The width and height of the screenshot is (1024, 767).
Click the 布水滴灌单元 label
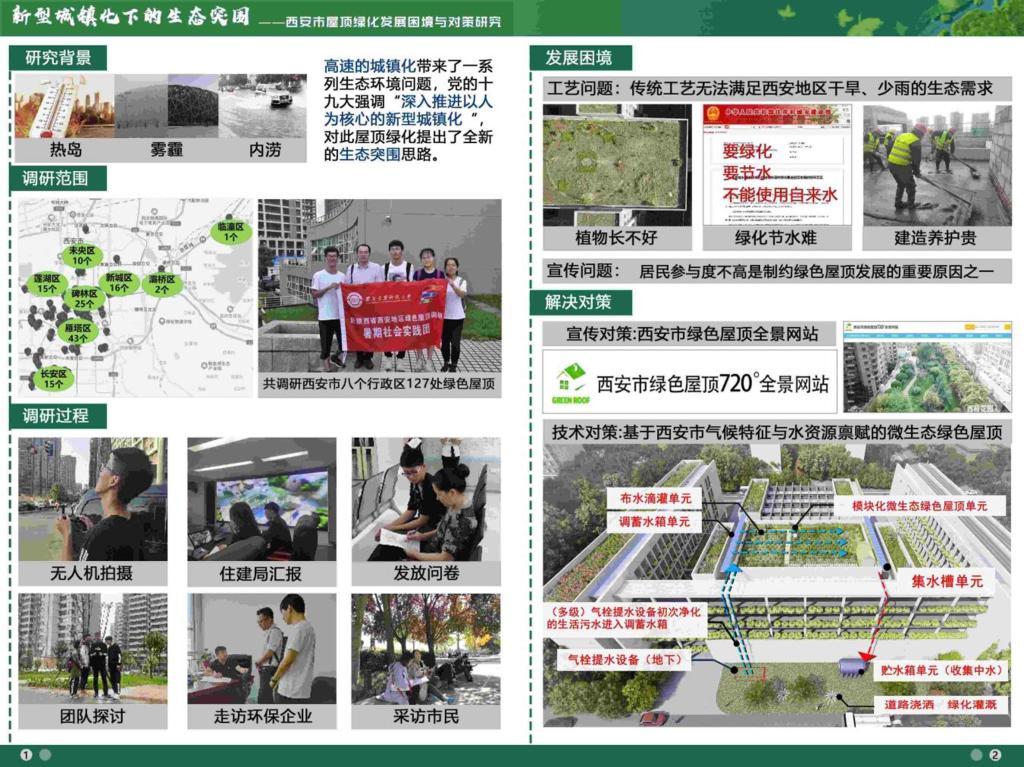tap(655, 498)
